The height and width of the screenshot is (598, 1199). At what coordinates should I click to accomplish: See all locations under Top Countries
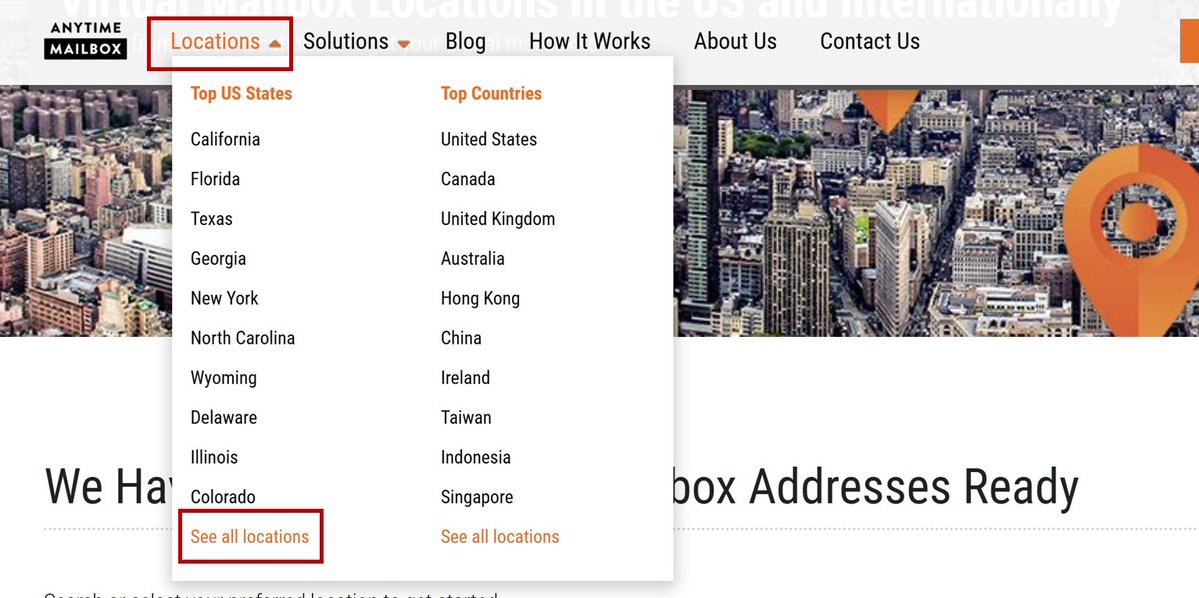pyautogui.click(x=499, y=537)
